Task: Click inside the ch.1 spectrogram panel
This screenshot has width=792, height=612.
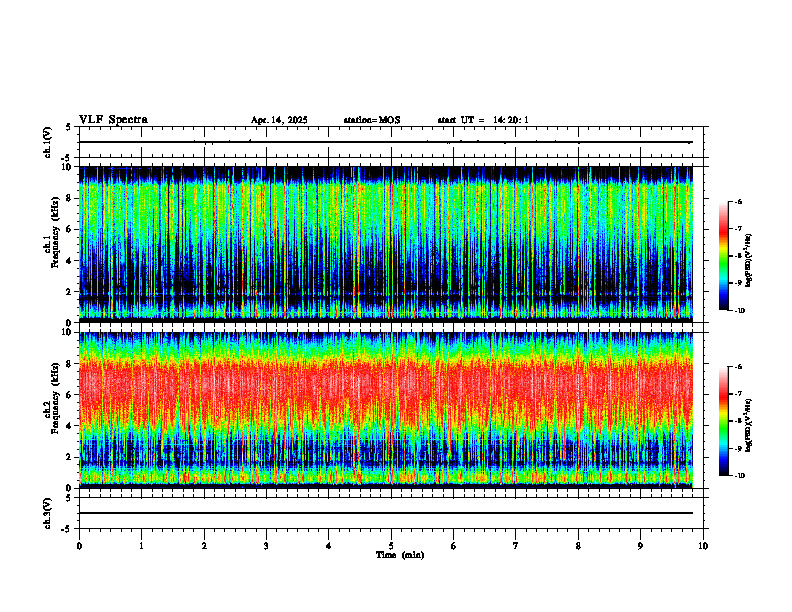Action: (386, 244)
